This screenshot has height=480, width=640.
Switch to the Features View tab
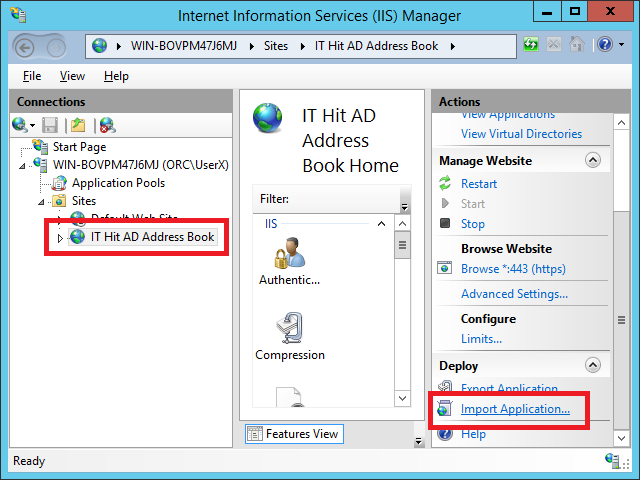(x=294, y=433)
